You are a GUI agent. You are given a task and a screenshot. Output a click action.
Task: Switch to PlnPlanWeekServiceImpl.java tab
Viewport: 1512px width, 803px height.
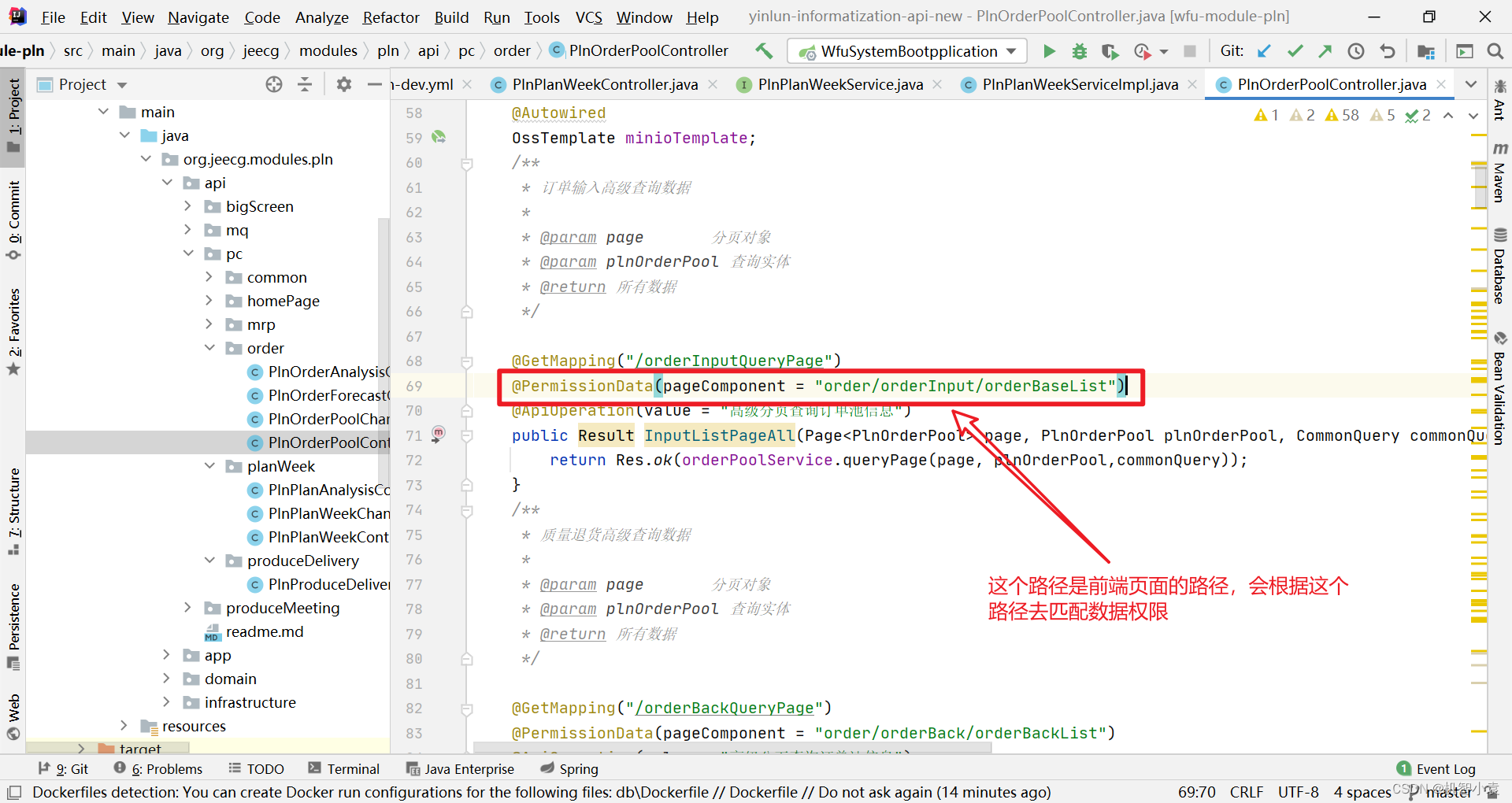(1080, 84)
